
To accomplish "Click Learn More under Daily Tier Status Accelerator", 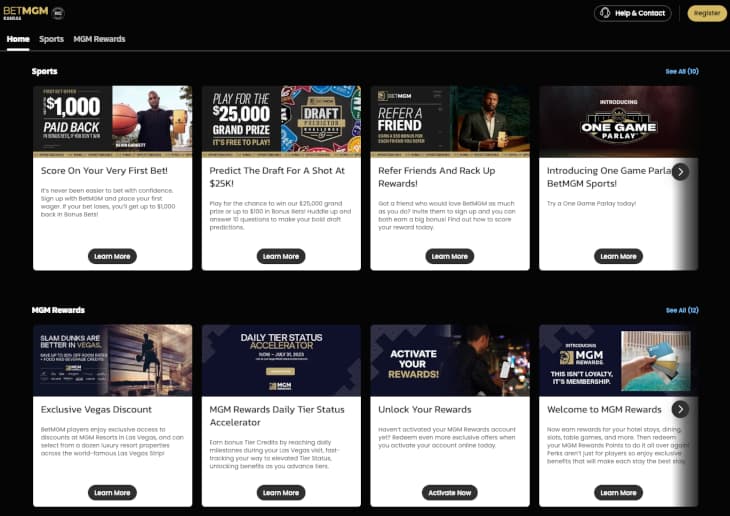I will [281, 493].
